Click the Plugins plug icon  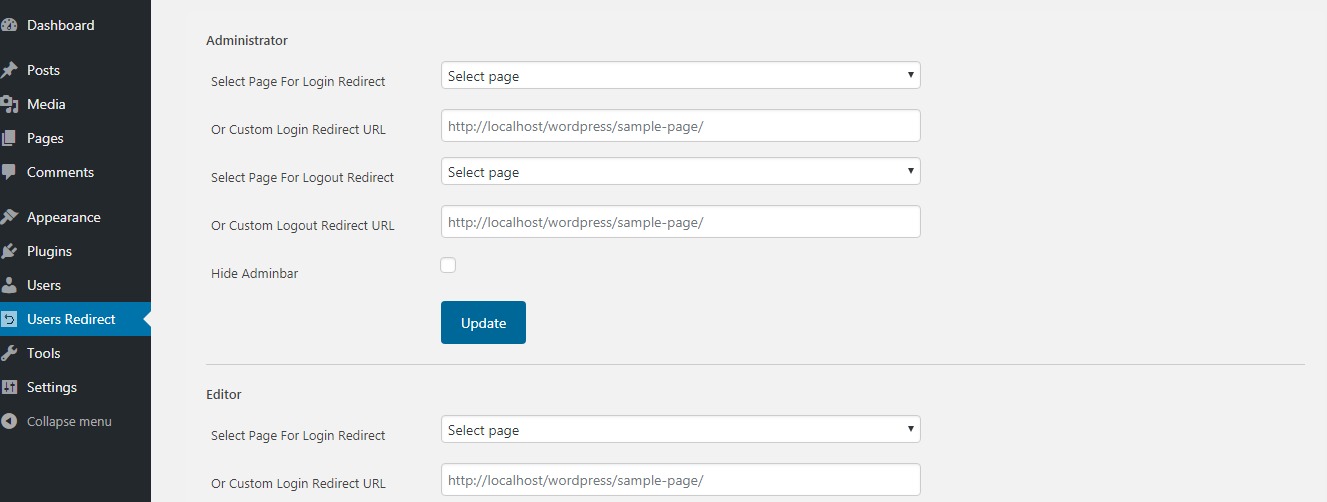click(x=9, y=251)
